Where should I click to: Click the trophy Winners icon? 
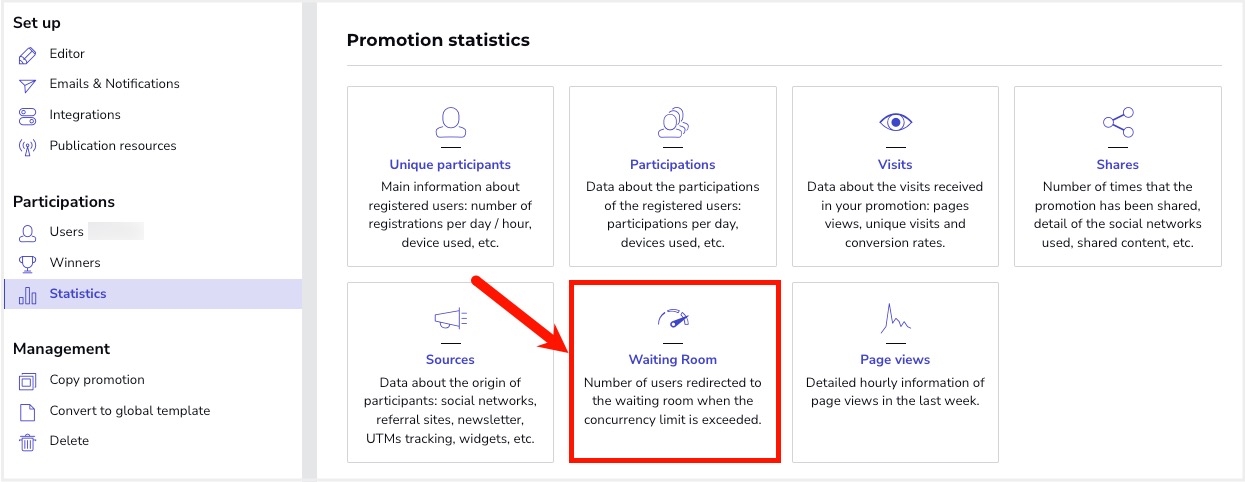coord(28,263)
